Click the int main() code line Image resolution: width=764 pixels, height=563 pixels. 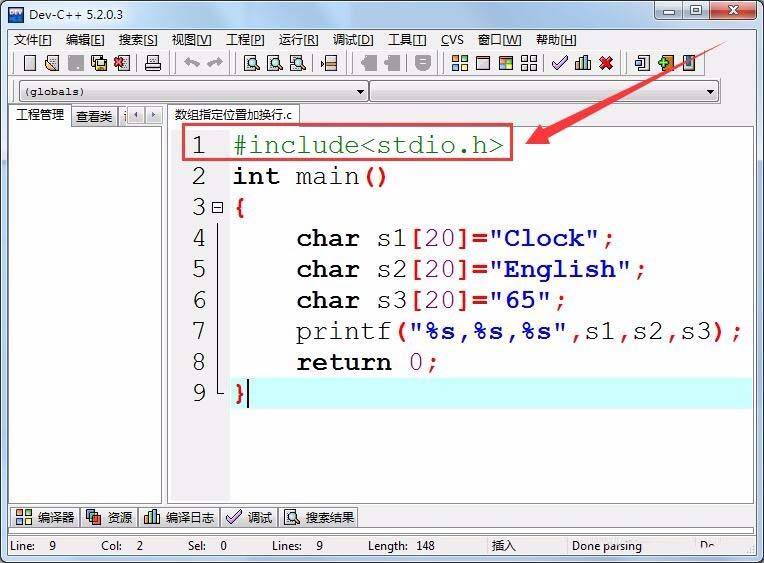coord(309,176)
